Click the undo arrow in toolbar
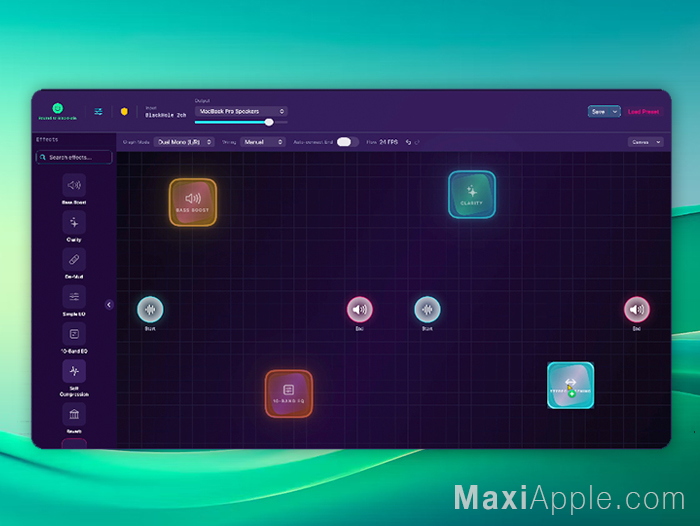 408,142
